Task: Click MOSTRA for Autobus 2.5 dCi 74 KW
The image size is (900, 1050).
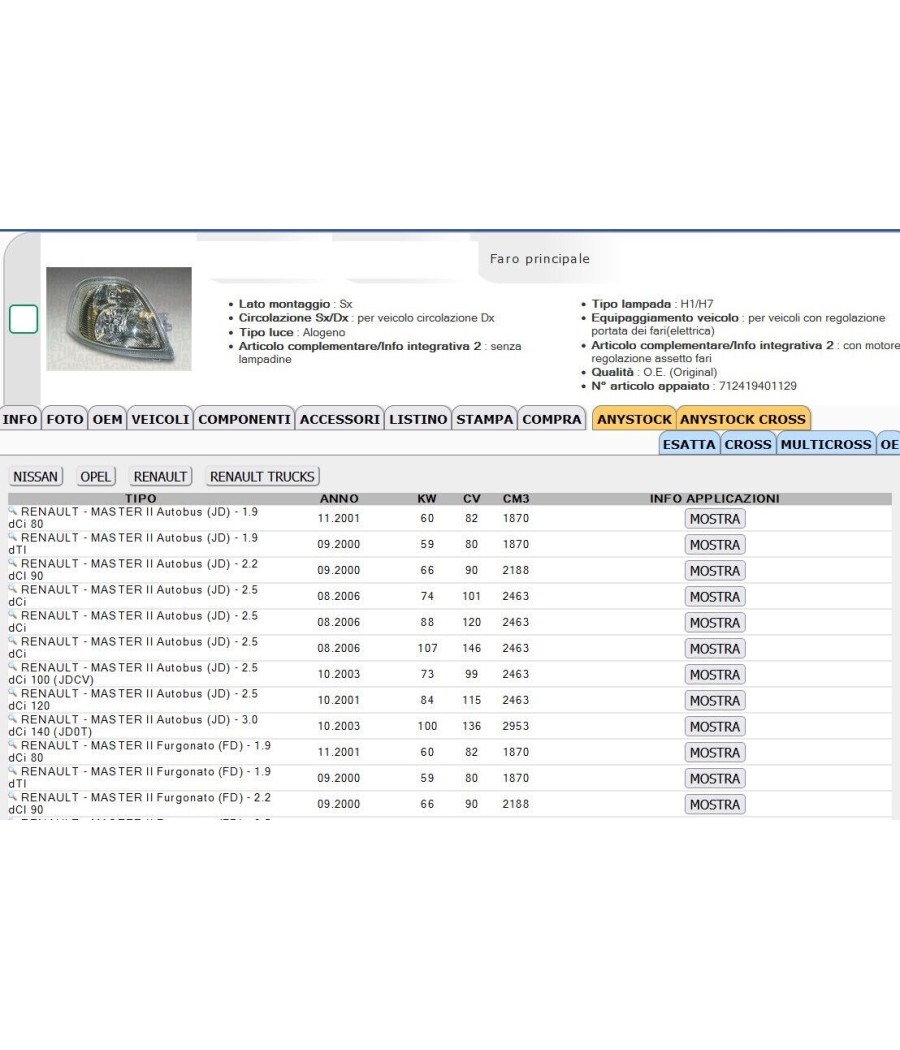Action: [715, 597]
